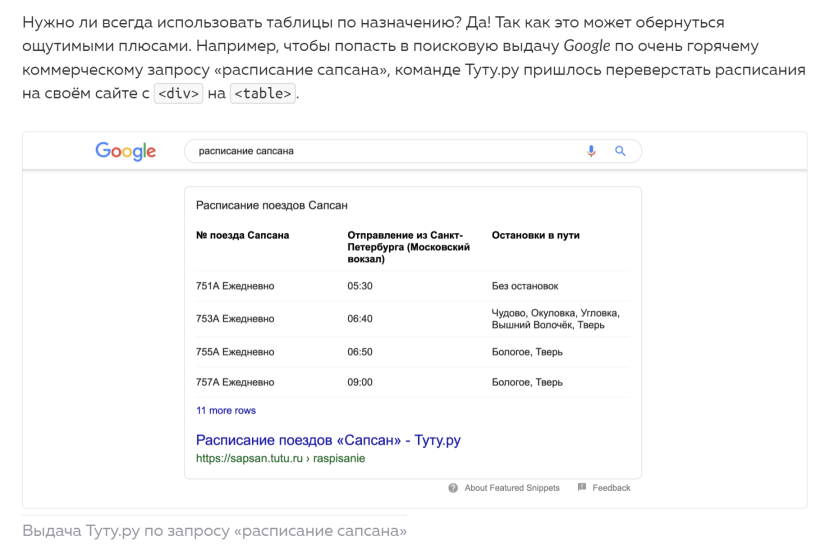Open the '11 more rows' link
Viewport: 820px width, 558px height.
tap(226, 411)
